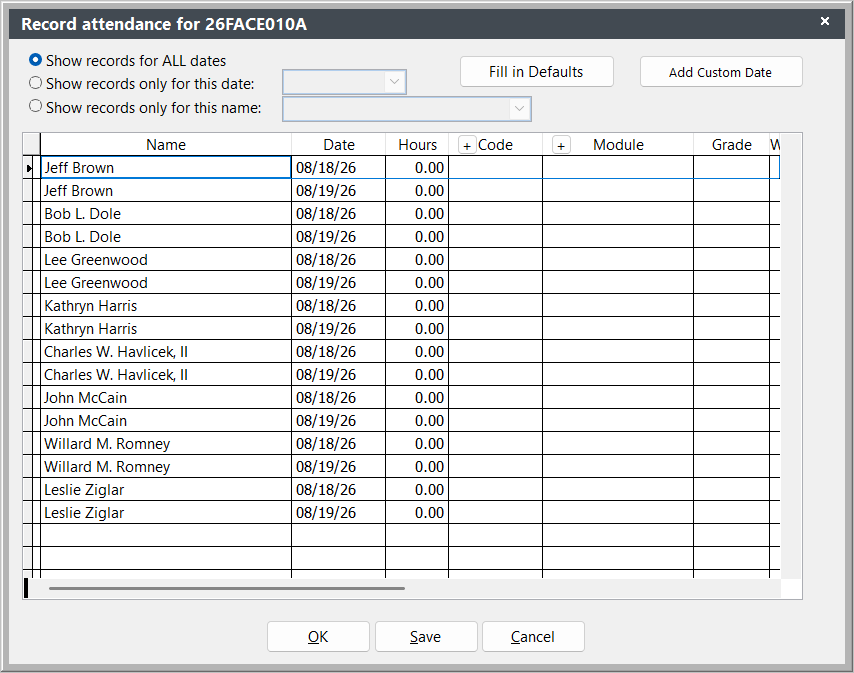Open the date filter dropdown

(x=394, y=82)
